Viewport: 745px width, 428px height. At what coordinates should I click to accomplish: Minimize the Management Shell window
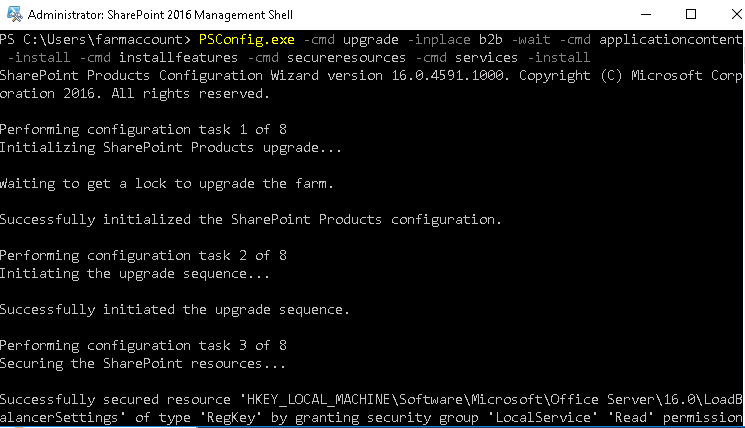646,14
